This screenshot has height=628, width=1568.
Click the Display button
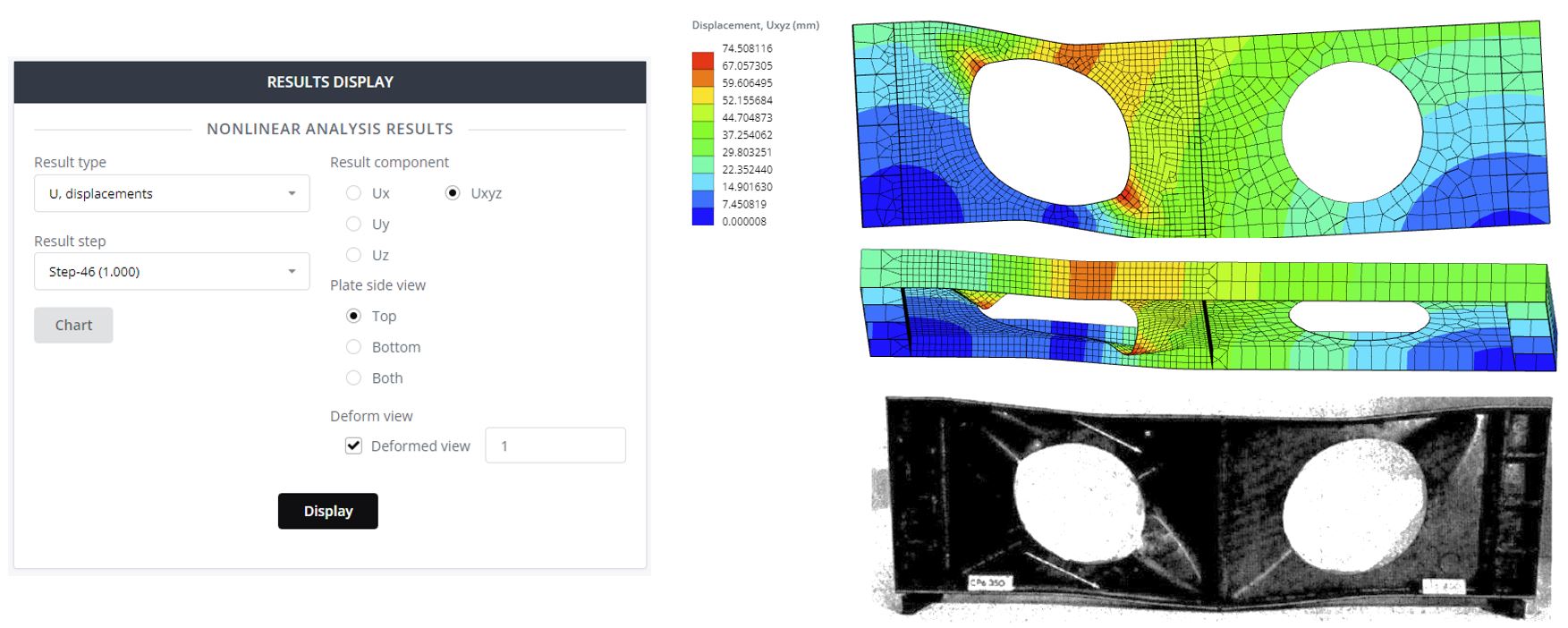click(x=327, y=511)
